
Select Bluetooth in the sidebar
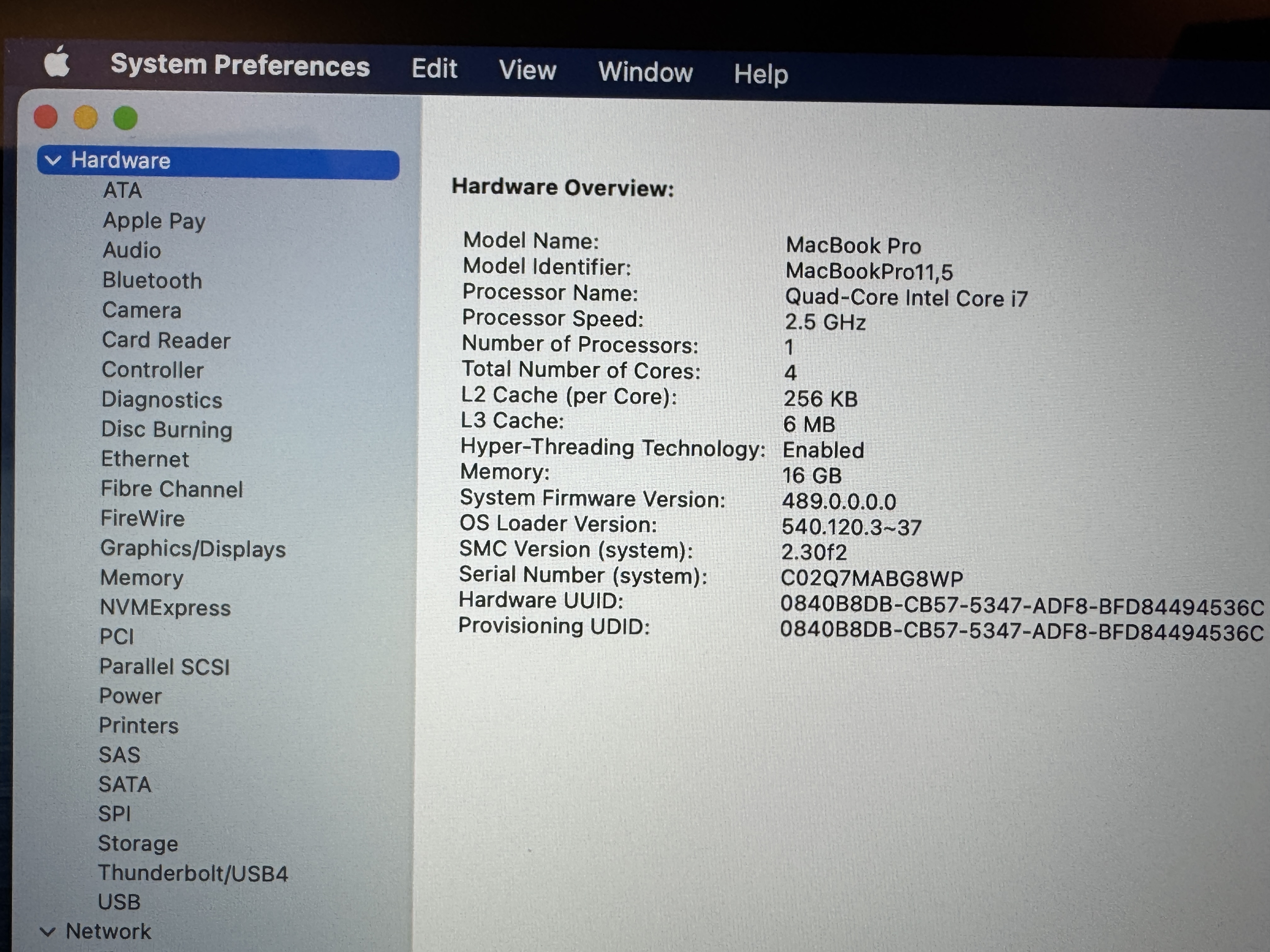(x=152, y=280)
